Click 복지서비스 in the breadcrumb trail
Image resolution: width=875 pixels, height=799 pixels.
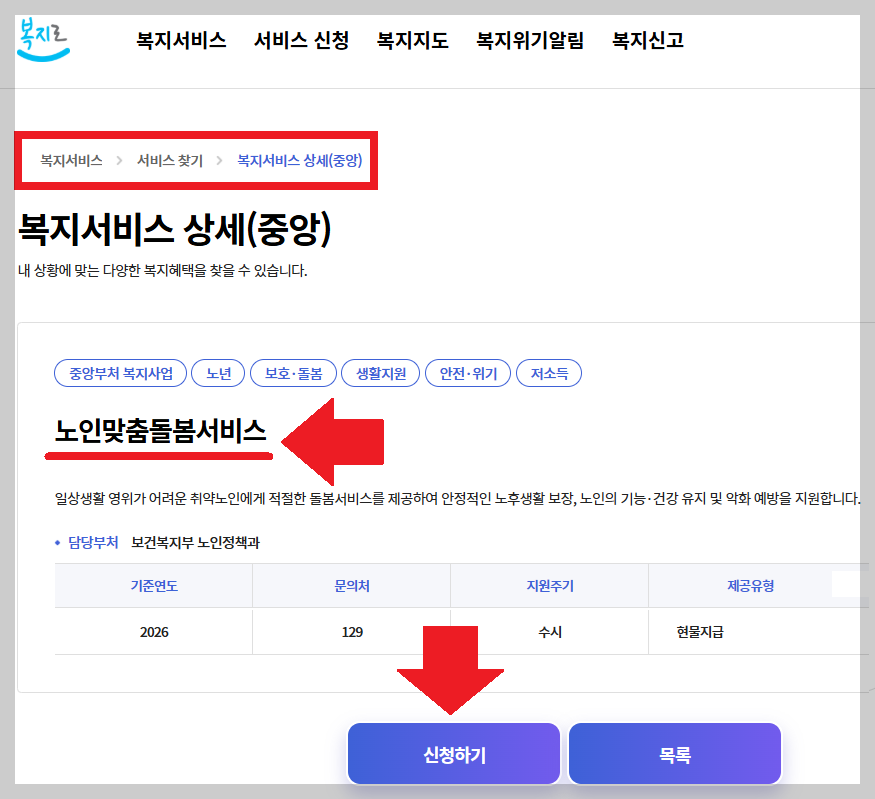pos(68,159)
